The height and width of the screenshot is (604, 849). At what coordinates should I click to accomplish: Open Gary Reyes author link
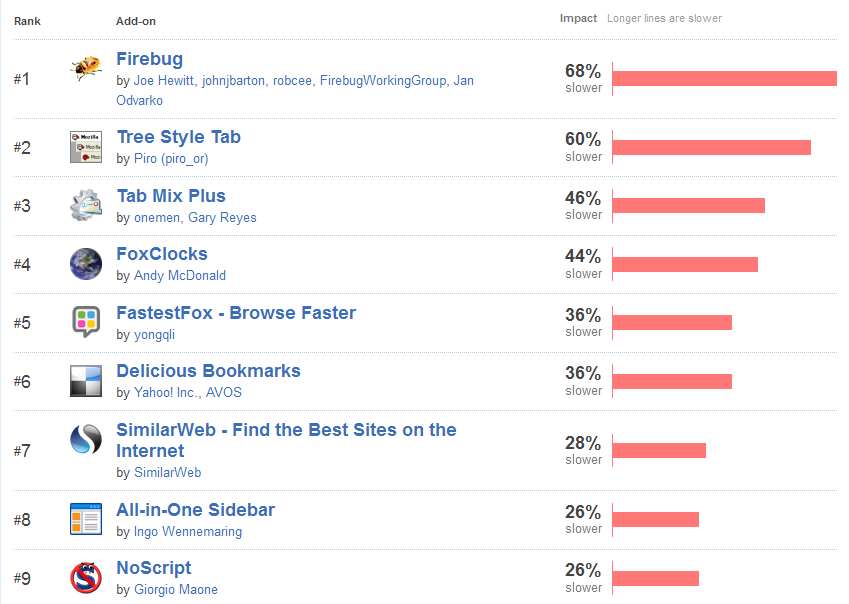[222, 218]
